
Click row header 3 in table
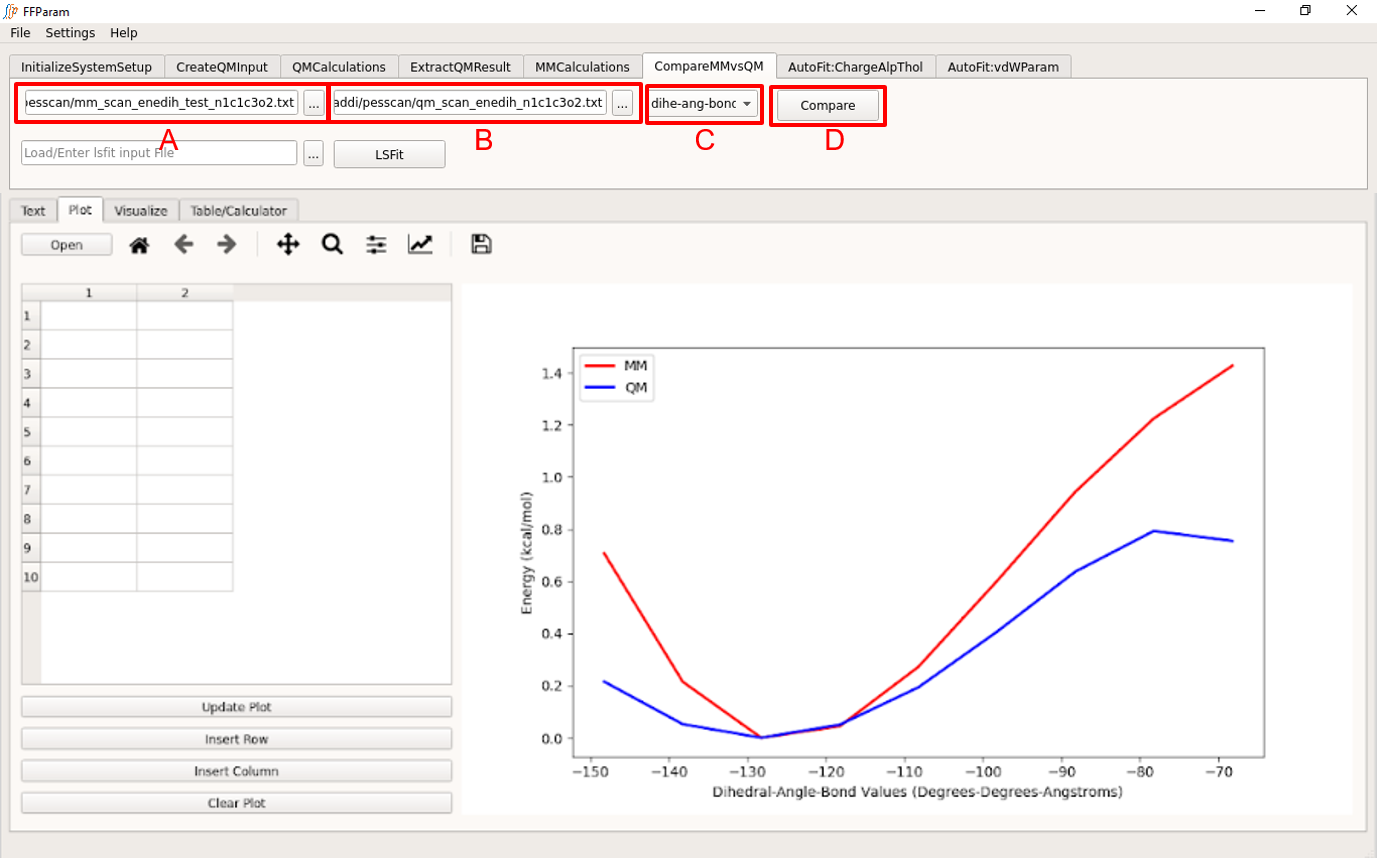(x=31, y=374)
